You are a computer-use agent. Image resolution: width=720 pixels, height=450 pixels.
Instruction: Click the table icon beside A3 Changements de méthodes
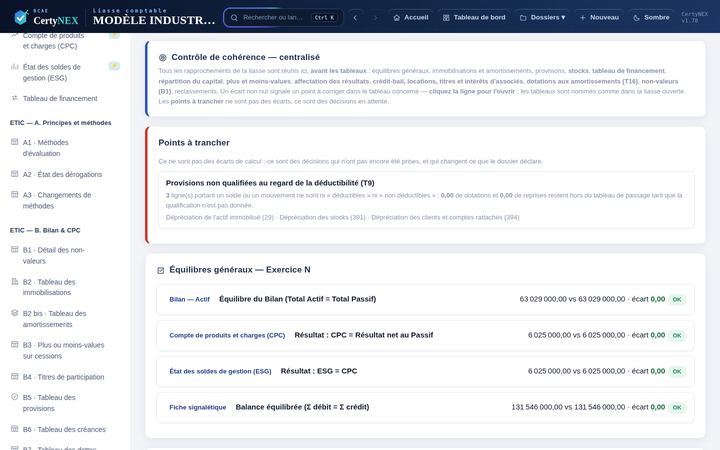coord(15,194)
